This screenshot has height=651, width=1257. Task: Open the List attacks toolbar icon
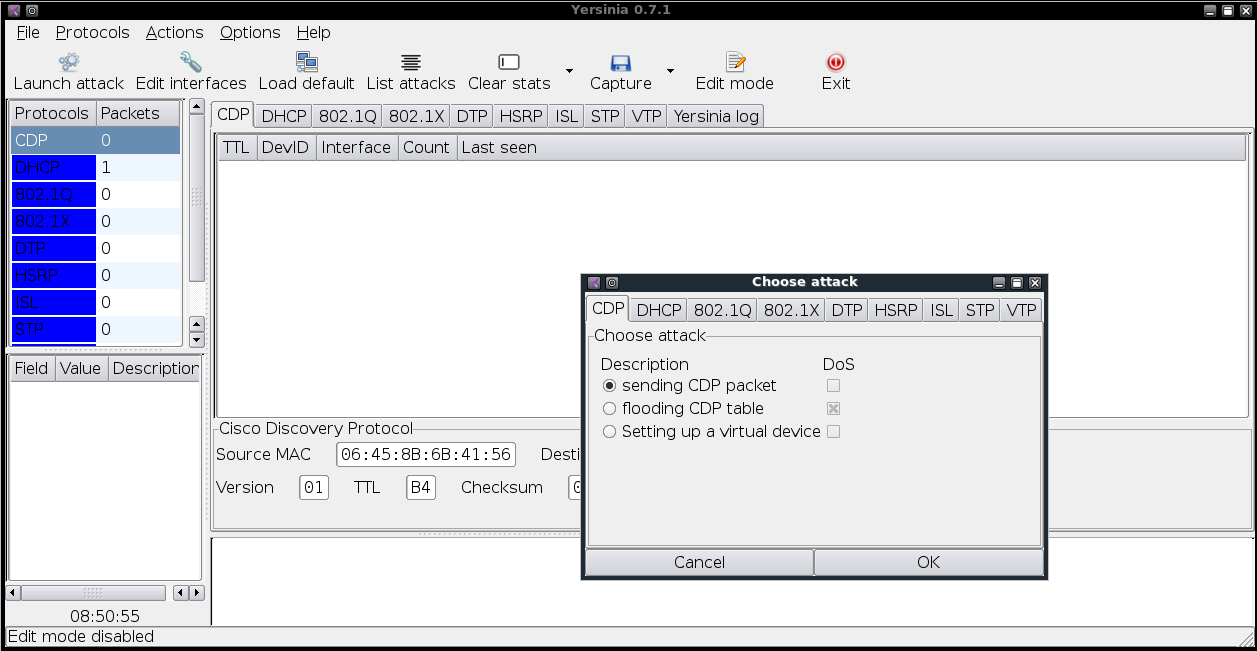pos(411,62)
